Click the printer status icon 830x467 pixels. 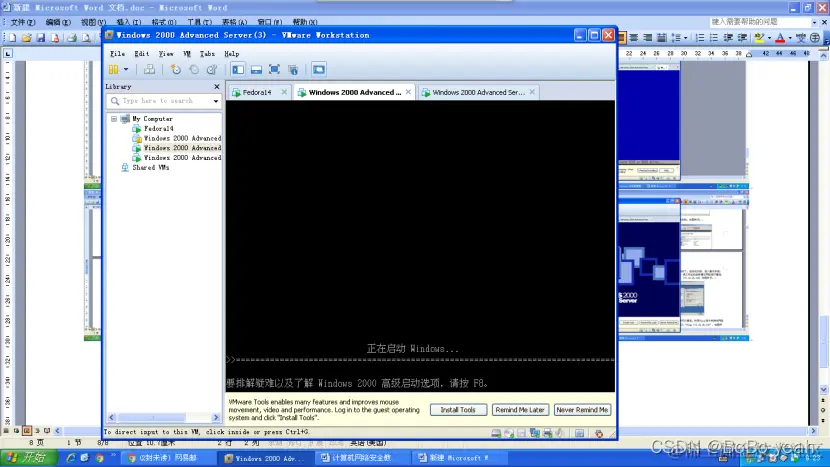(547, 434)
